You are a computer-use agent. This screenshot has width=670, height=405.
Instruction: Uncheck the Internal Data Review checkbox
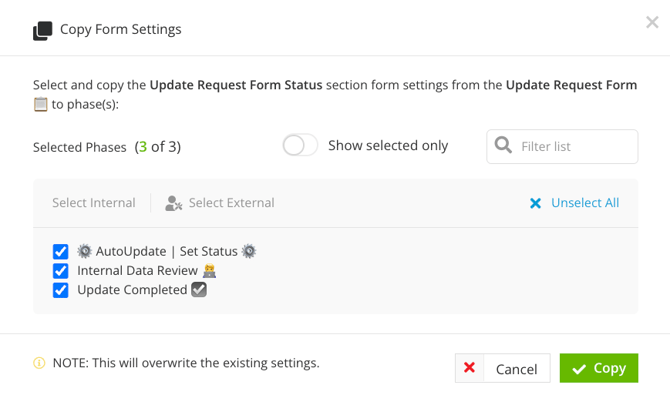(x=61, y=271)
